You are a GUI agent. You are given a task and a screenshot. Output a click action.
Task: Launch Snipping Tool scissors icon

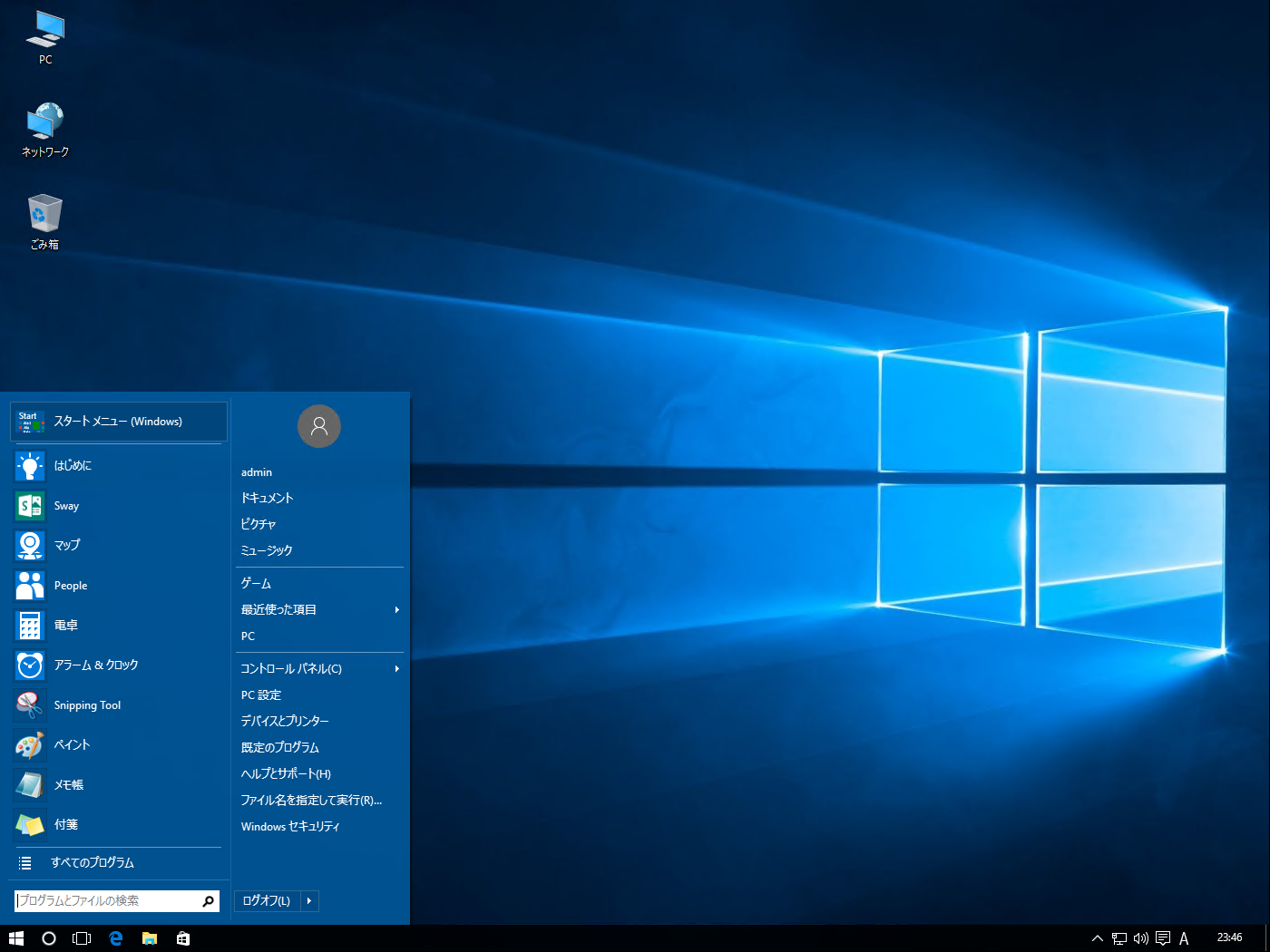click(30, 705)
